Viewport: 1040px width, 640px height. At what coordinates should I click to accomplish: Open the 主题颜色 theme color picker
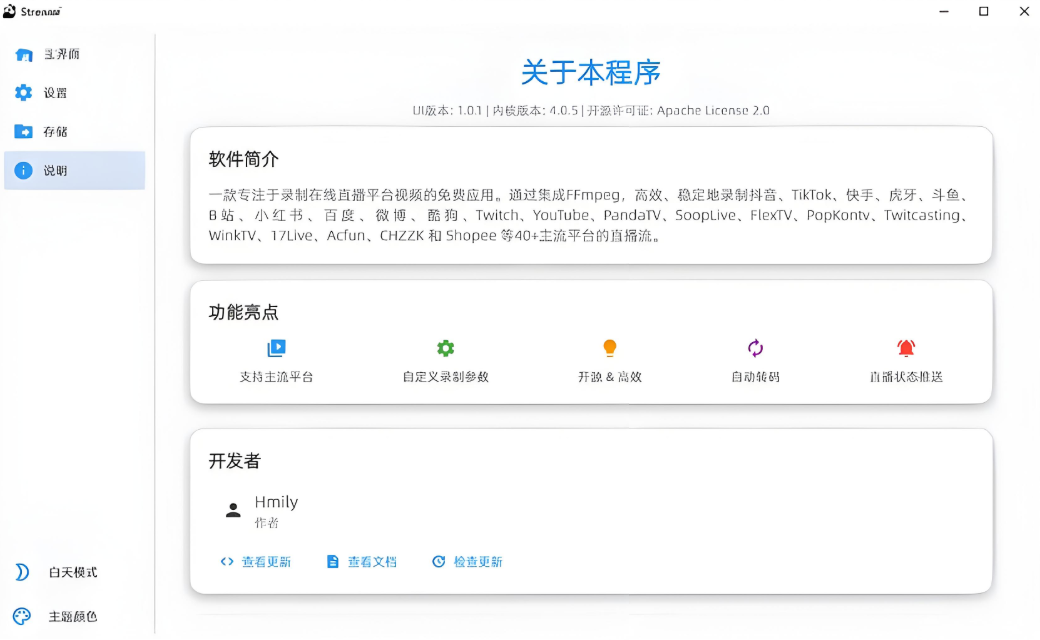coord(66,616)
